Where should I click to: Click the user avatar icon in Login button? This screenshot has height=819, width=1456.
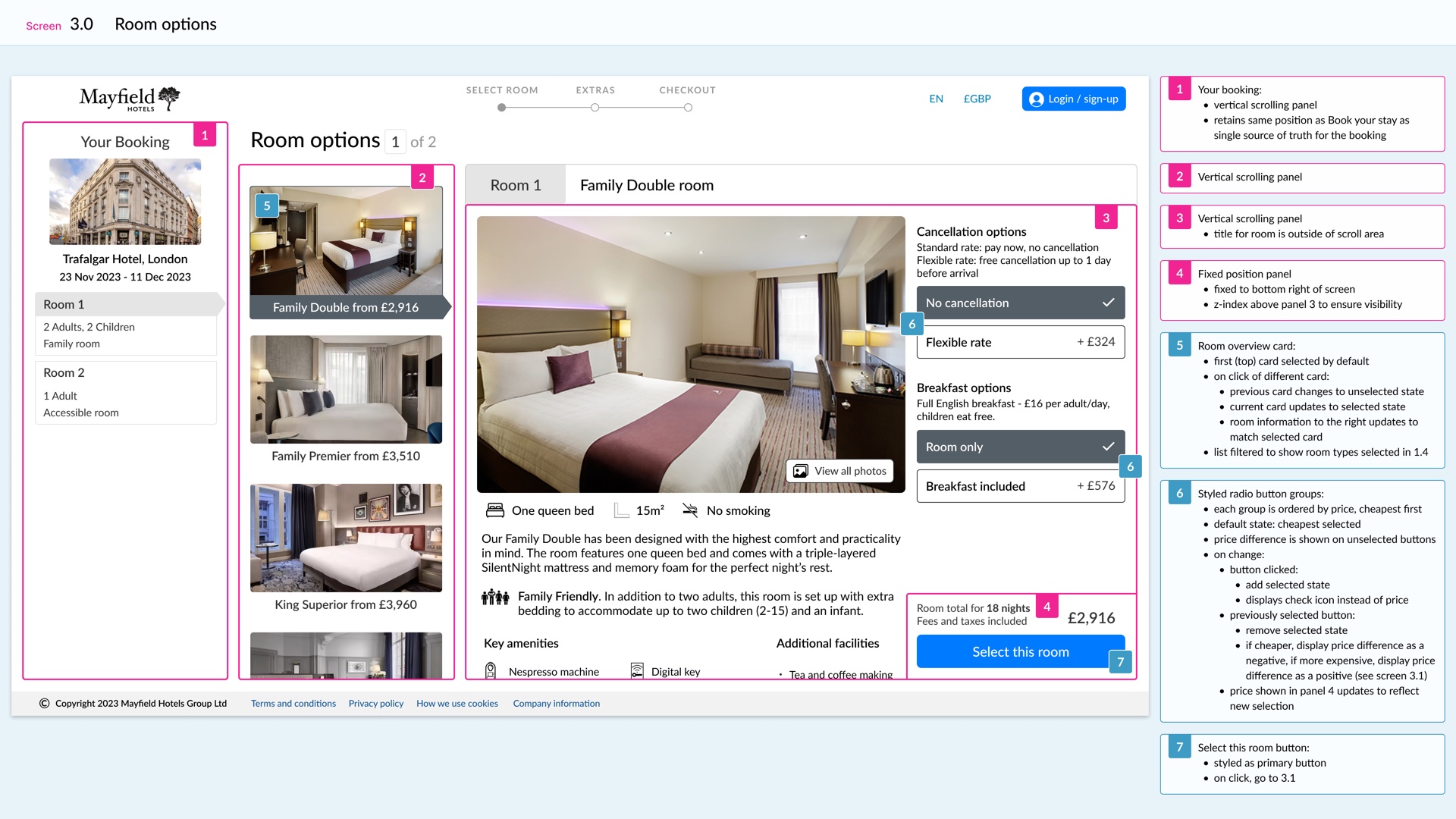pyautogui.click(x=1036, y=99)
